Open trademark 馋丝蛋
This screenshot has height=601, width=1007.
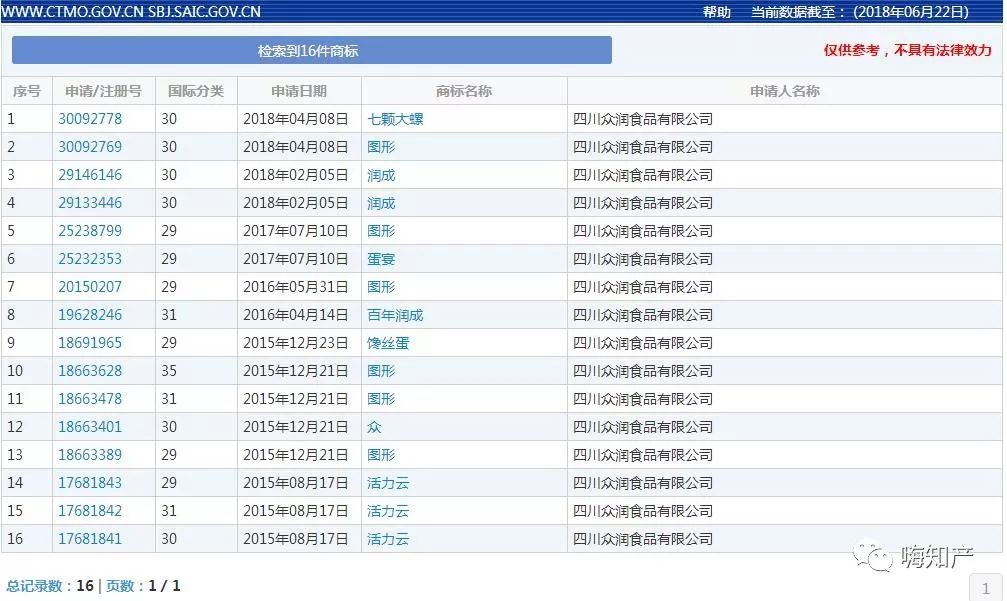coord(388,343)
